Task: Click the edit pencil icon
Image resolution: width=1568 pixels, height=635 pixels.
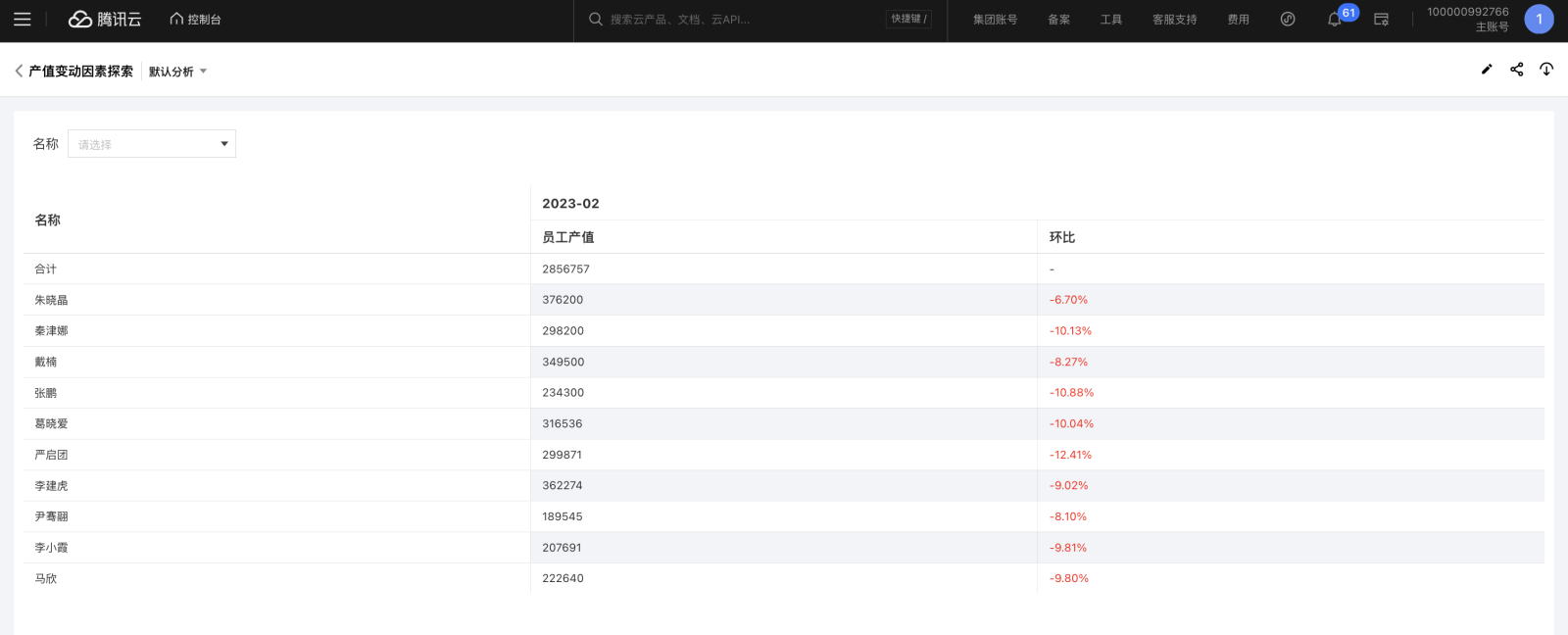Action: click(x=1487, y=70)
